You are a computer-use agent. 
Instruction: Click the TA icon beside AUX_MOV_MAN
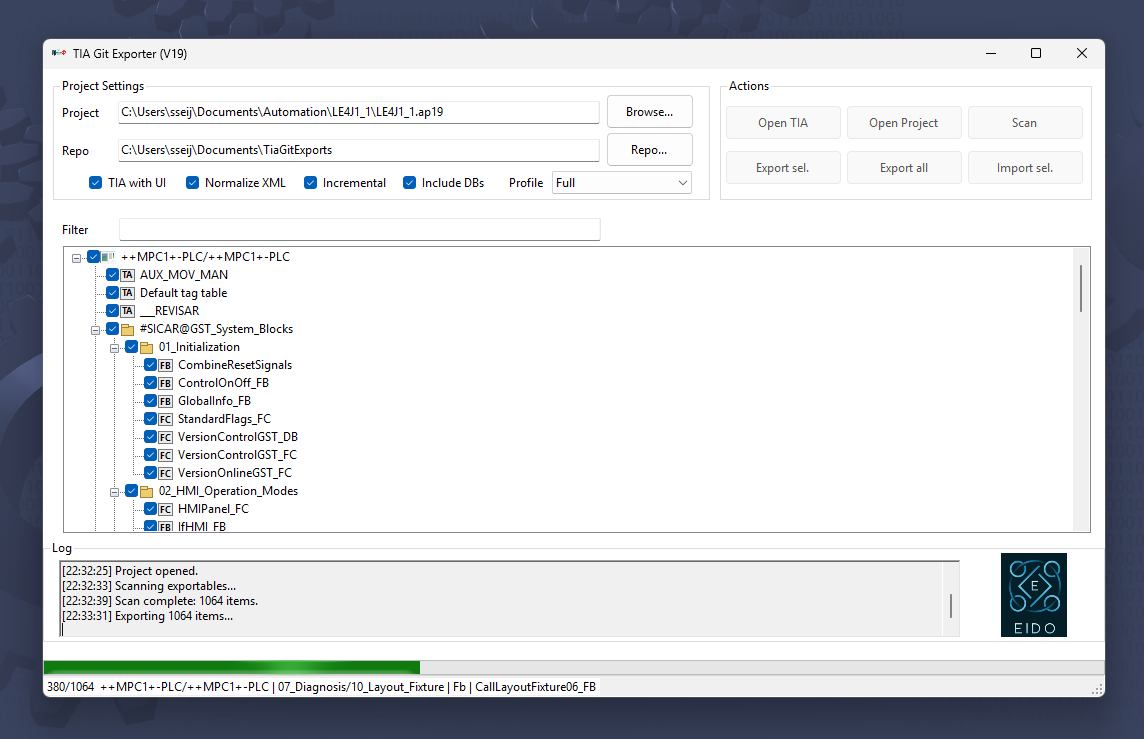[x=127, y=275]
